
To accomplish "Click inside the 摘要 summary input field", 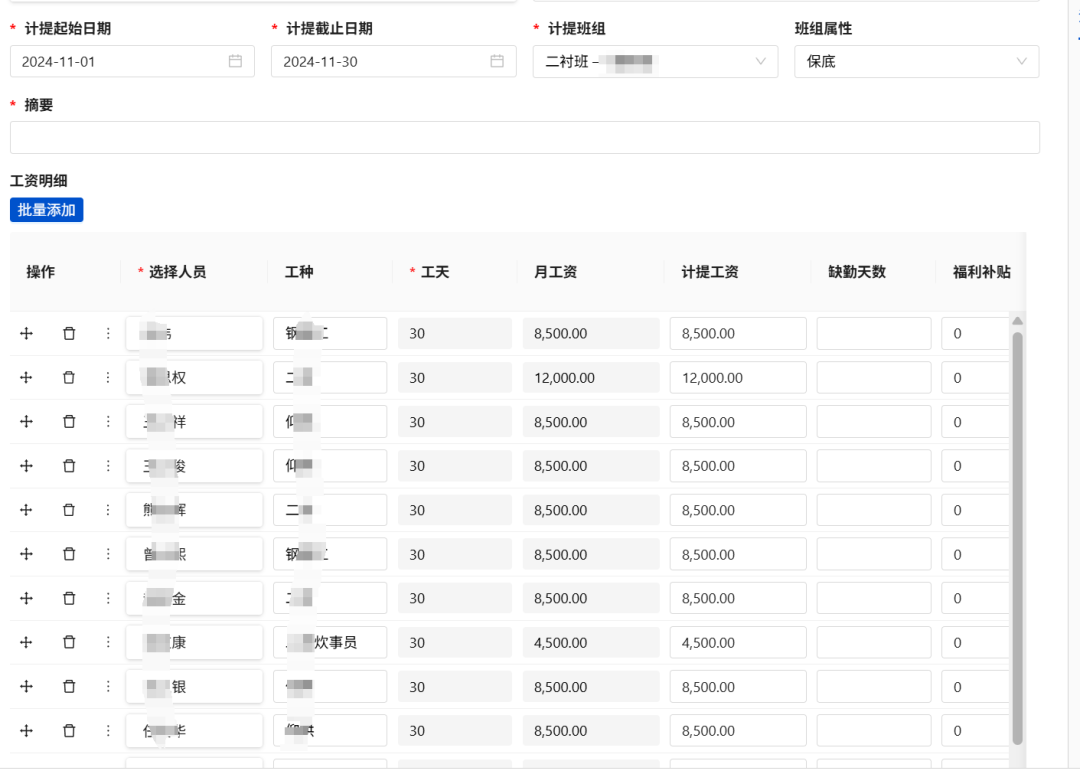I will [x=525, y=137].
